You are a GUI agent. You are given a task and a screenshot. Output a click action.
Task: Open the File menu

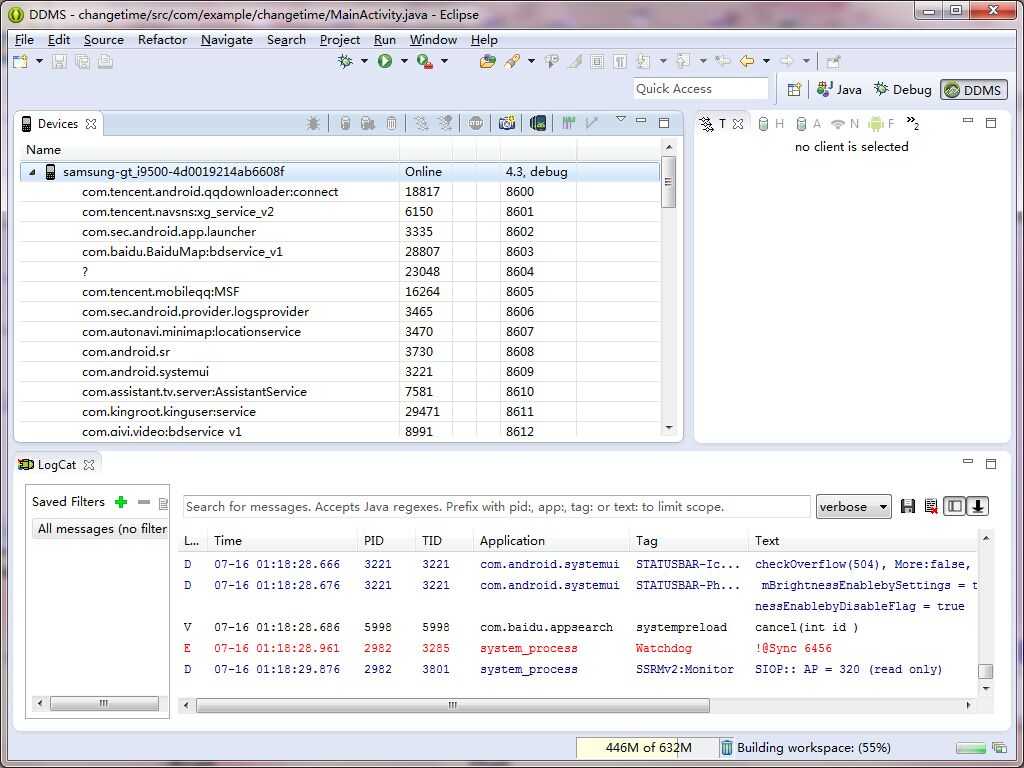[24, 40]
